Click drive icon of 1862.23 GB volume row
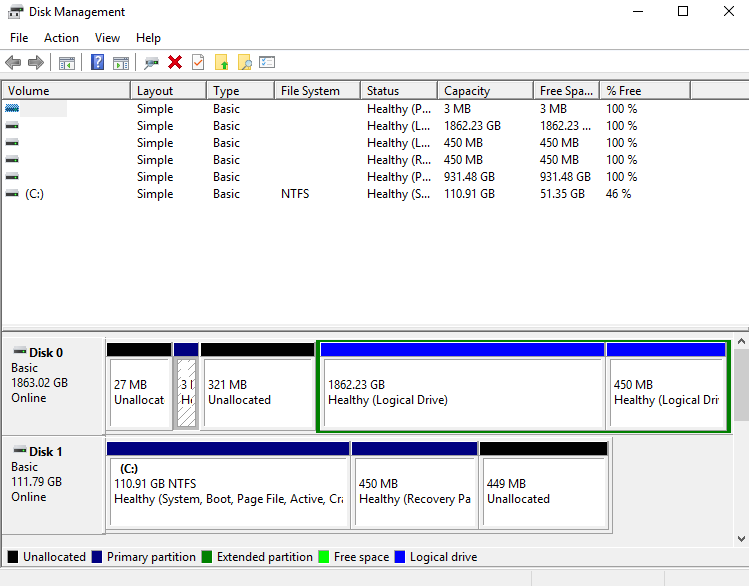749x586 pixels. (12, 126)
